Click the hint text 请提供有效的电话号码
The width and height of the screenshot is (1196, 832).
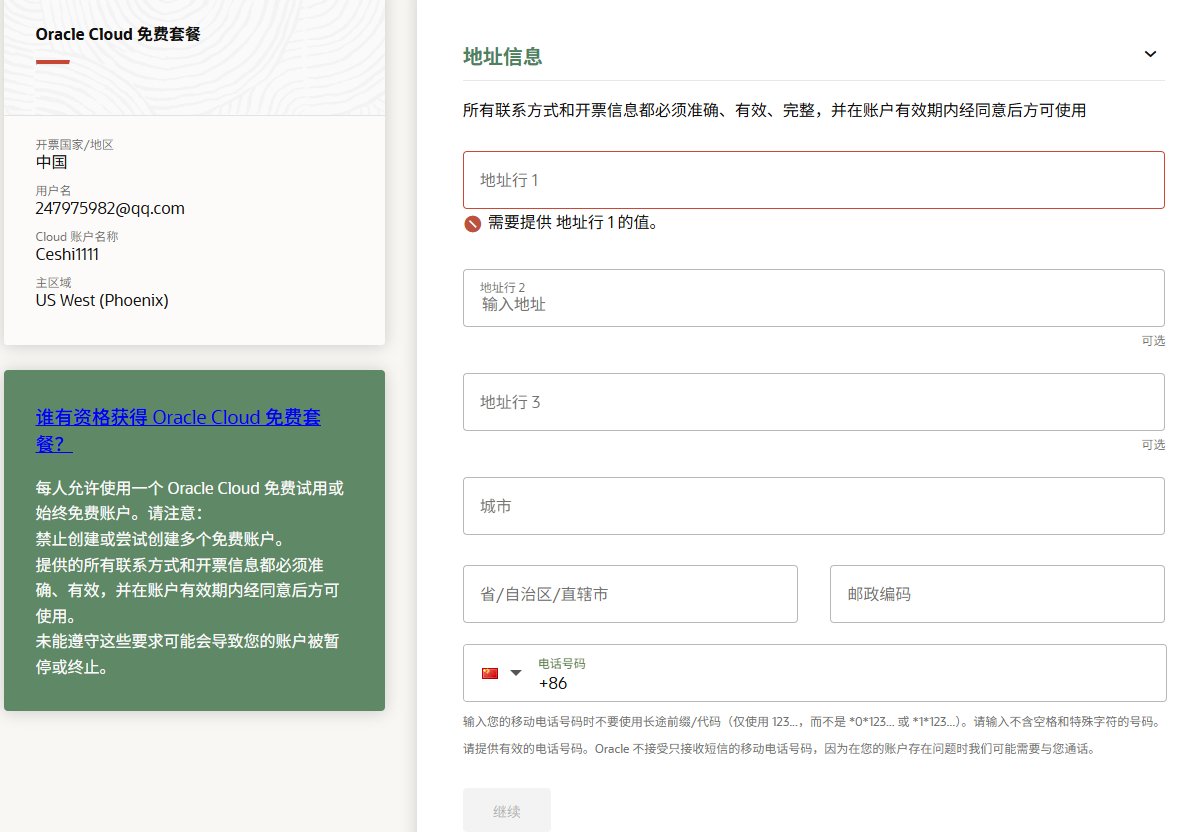pyautogui.click(x=780, y=749)
